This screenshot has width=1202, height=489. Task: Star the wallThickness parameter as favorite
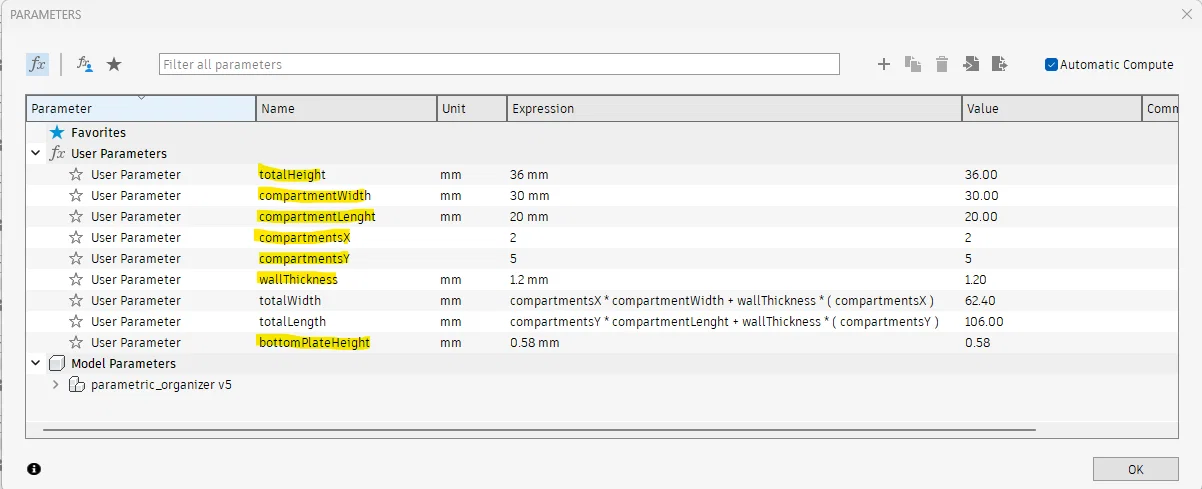point(76,280)
